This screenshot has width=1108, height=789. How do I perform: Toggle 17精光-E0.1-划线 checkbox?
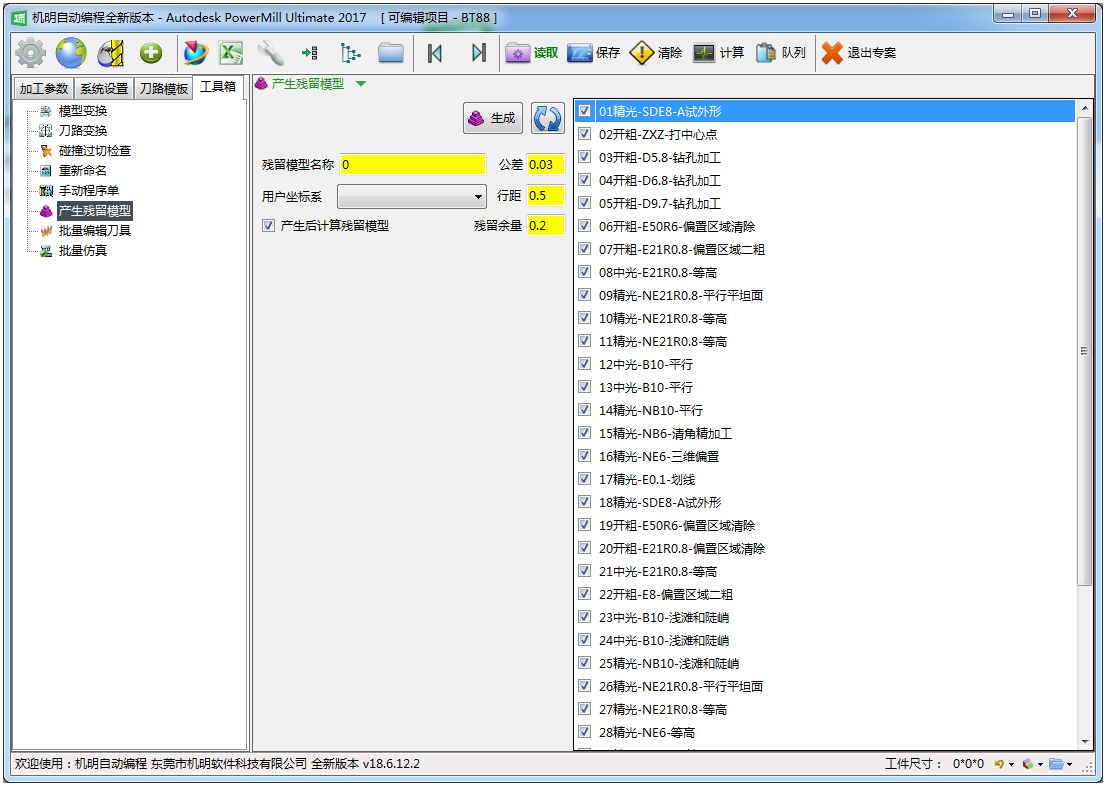tap(584, 479)
